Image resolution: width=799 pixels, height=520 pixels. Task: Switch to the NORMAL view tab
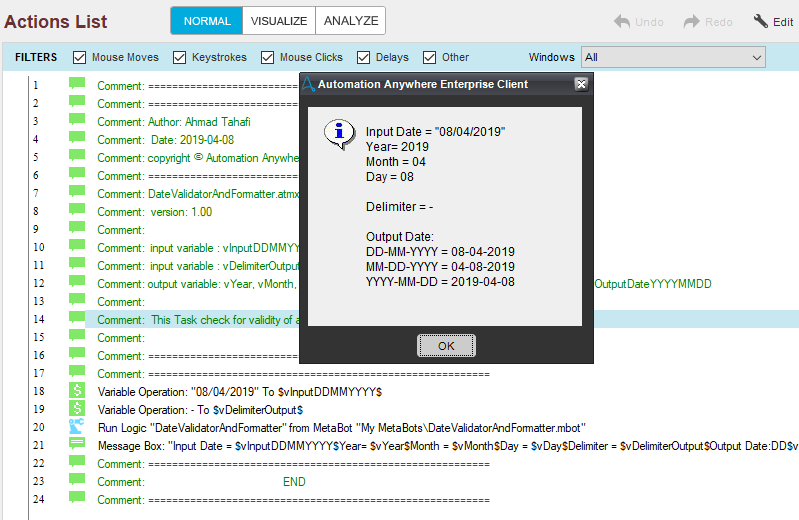click(207, 21)
